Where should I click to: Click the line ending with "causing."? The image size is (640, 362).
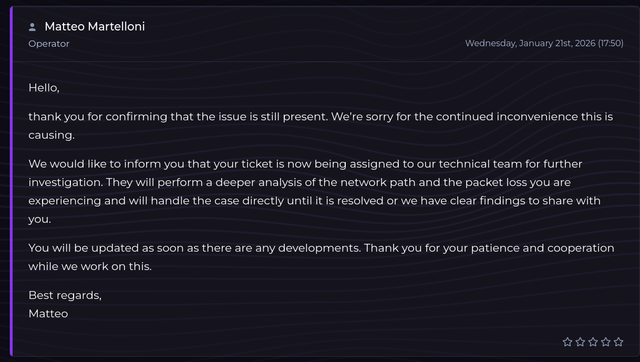51,135
